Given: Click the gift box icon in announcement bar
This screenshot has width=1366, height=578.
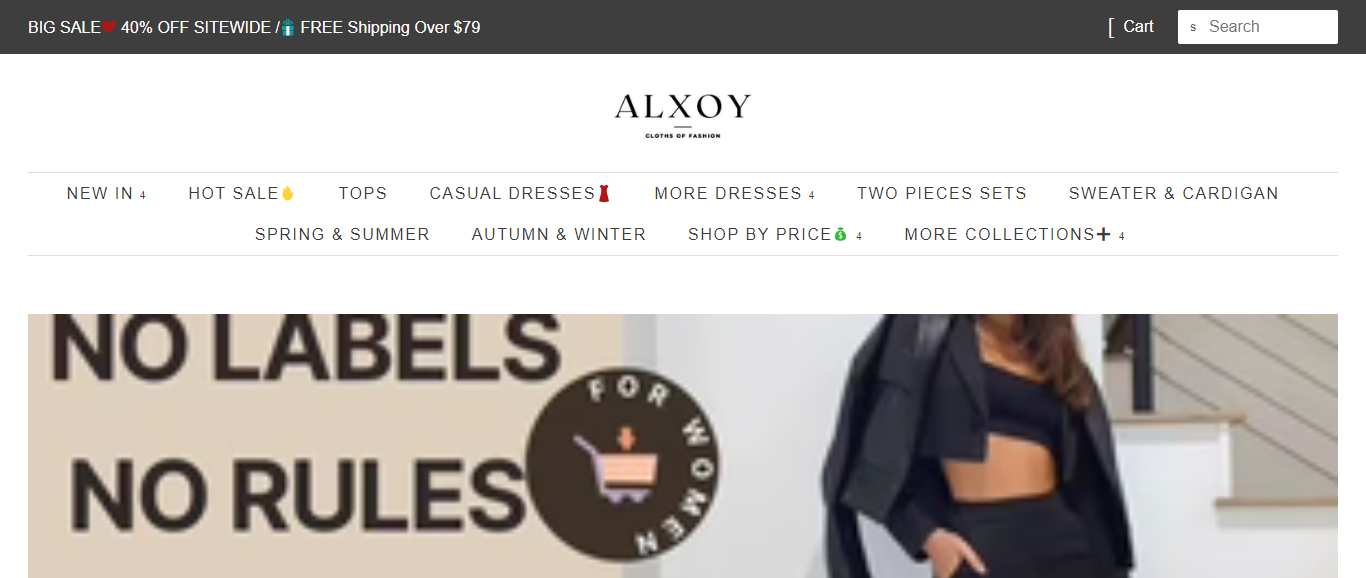Looking at the screenshot, I should [288, 28].
